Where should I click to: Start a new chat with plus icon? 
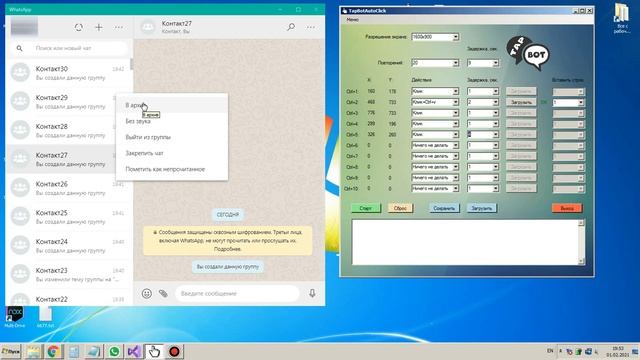(99, 27)
